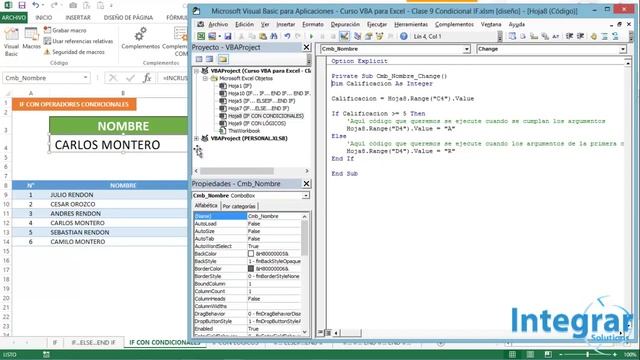This screenshot has width=640, height=360.
Task: Open the Insertar menu in VBA editor
Action: point(285,24)
